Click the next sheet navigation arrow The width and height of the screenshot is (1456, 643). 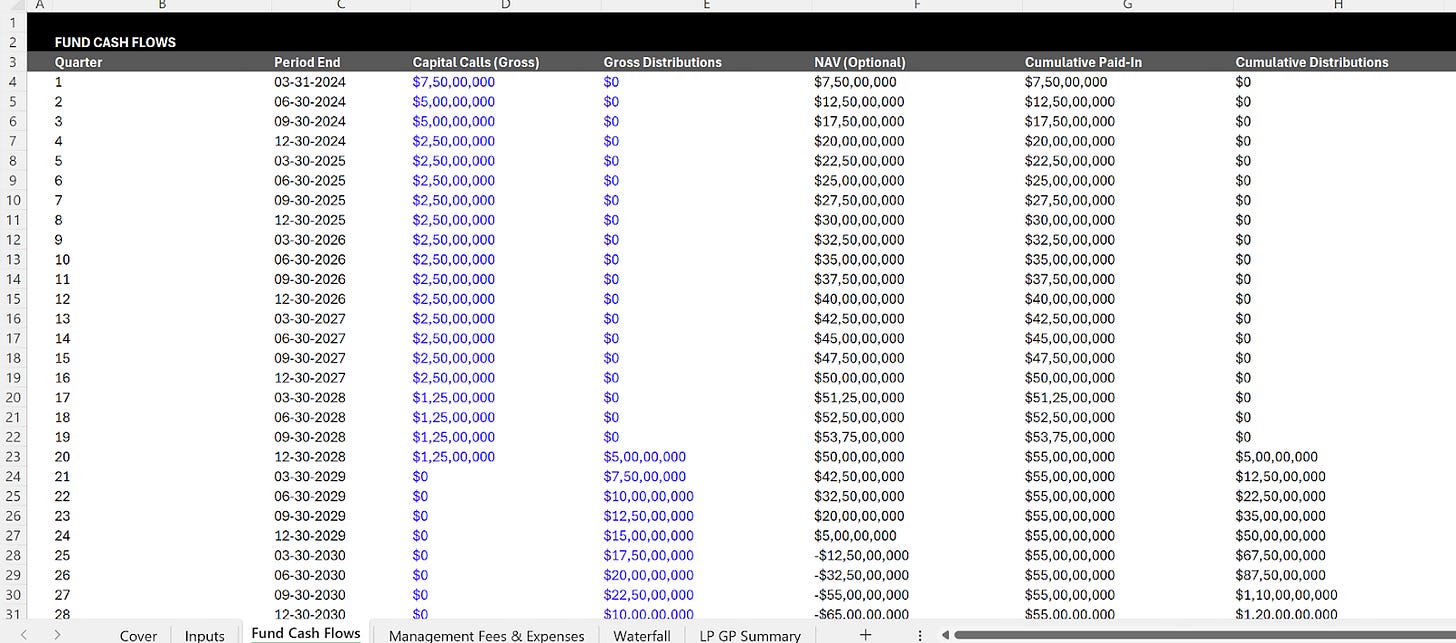(57, 634)
